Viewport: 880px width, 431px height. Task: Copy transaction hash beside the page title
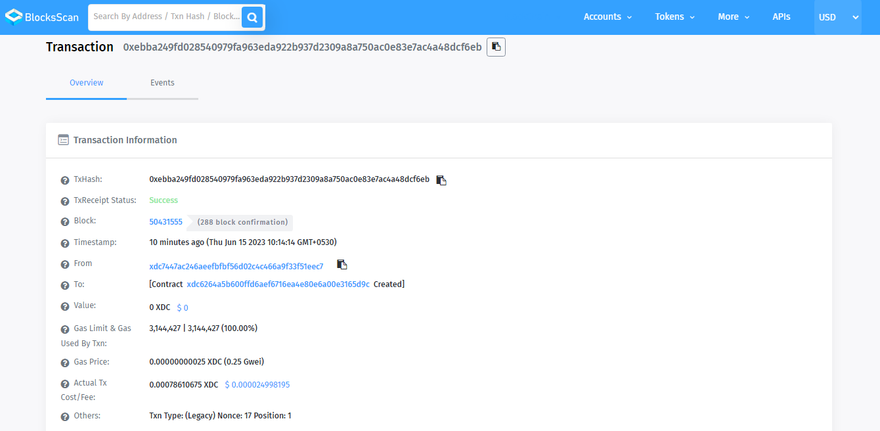496,47
